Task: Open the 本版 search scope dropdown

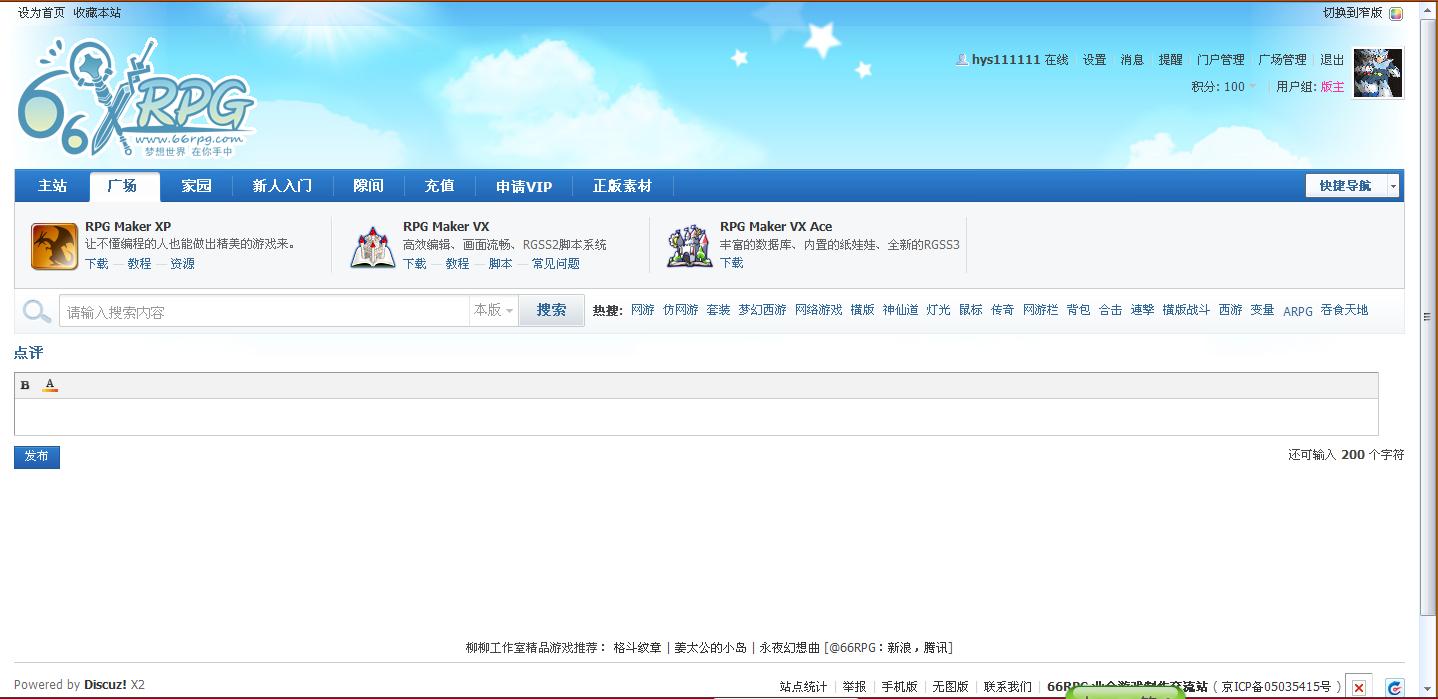Action: tap(493, 310)
